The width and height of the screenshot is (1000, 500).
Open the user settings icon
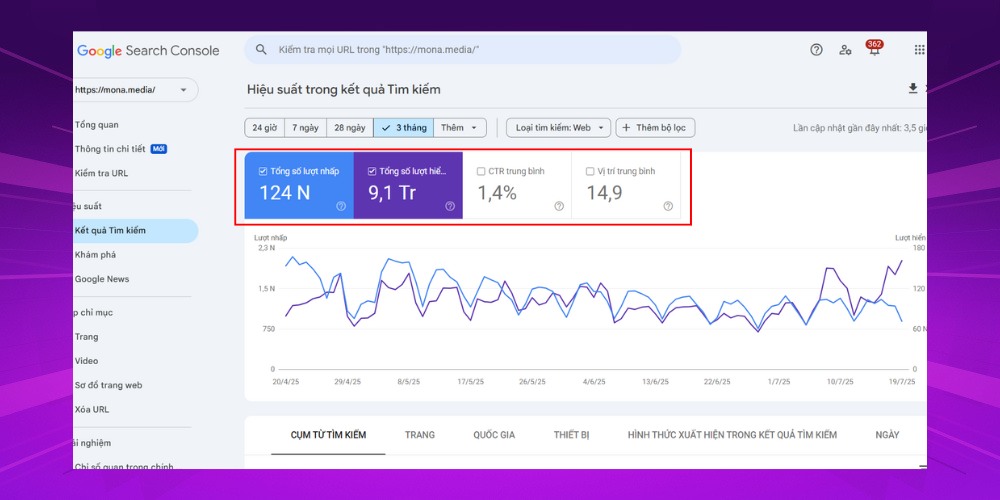tap(846, 50)
